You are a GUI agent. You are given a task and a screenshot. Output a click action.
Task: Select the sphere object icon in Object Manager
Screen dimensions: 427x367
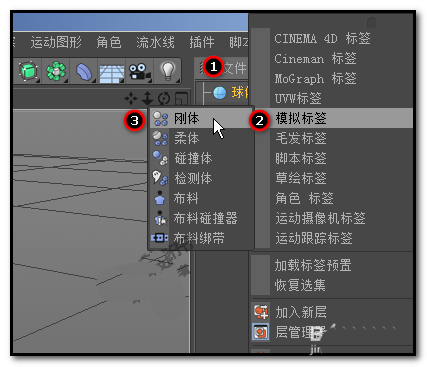point(220,93)
